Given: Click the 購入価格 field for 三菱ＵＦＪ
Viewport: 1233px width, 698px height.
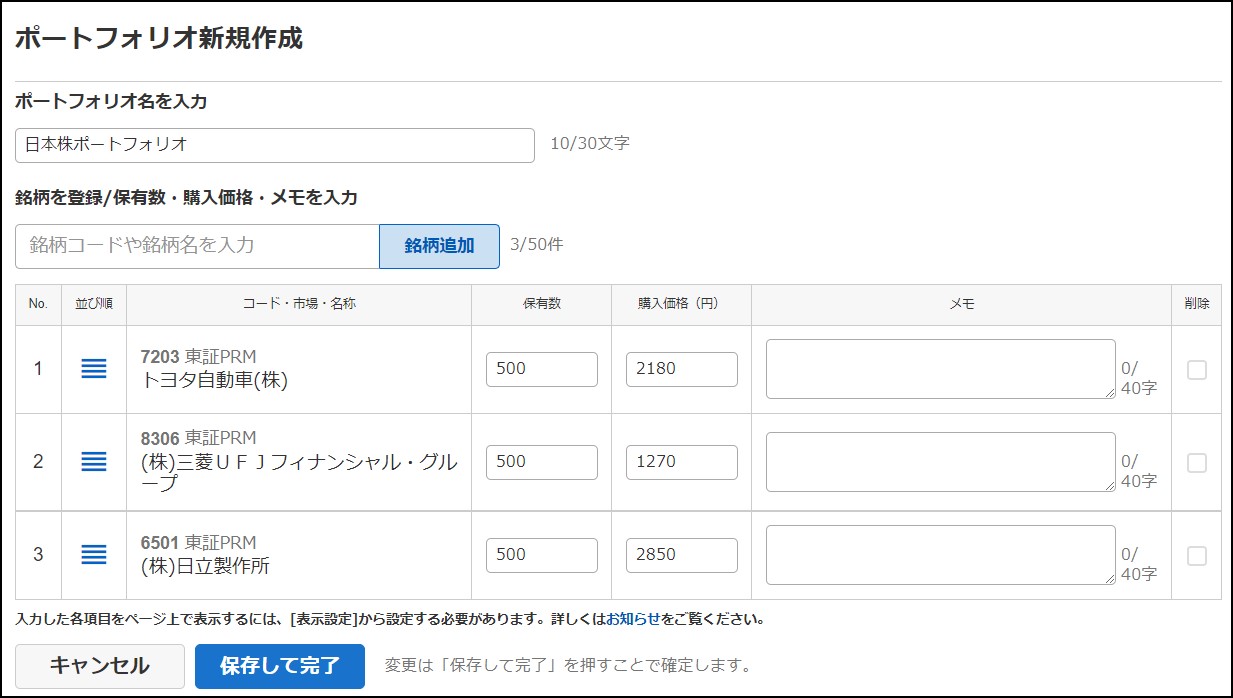Looking at the screenshot, I should [681, 462].
